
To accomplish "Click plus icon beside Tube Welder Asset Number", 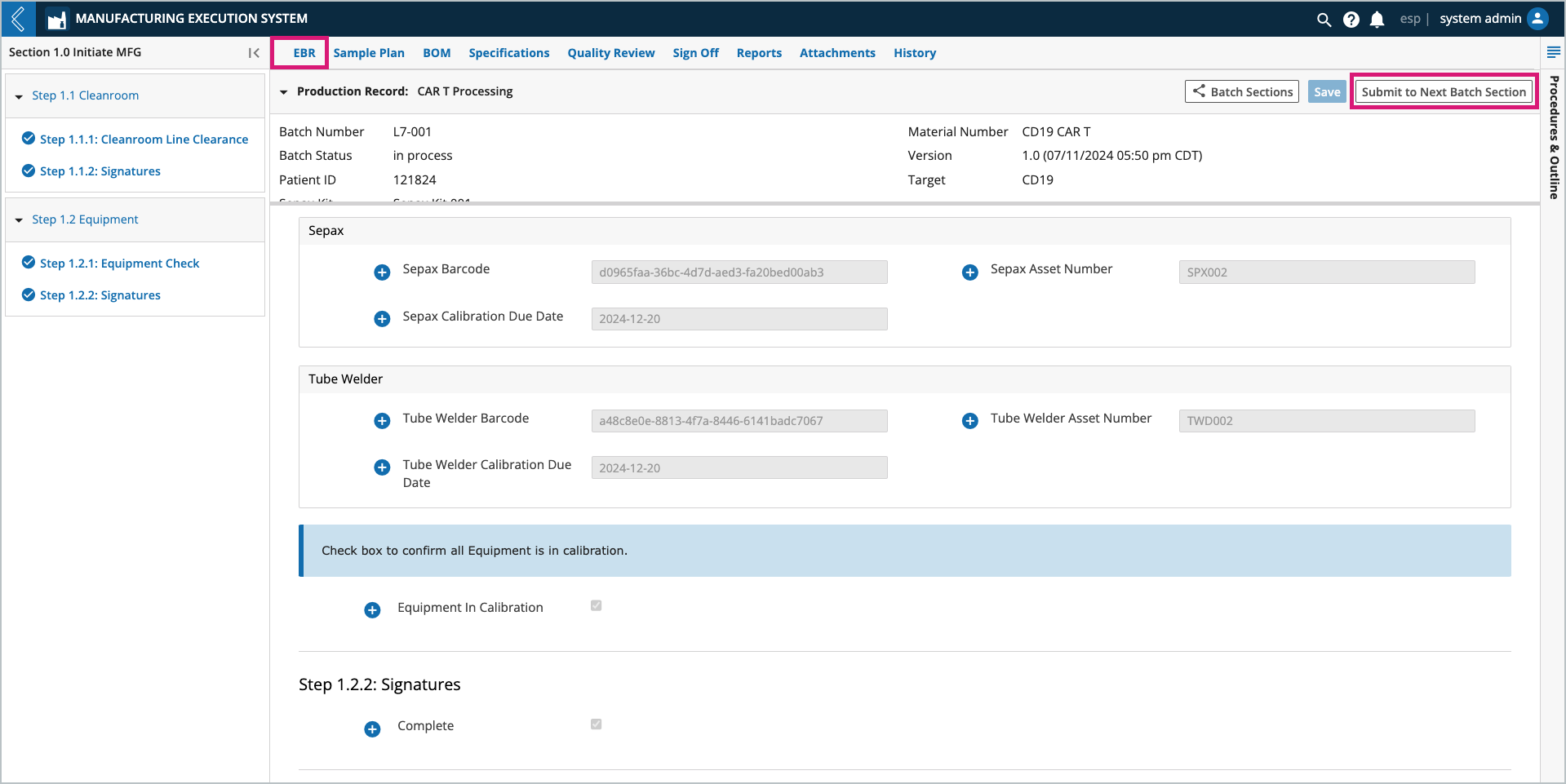I will pos(970,421).
